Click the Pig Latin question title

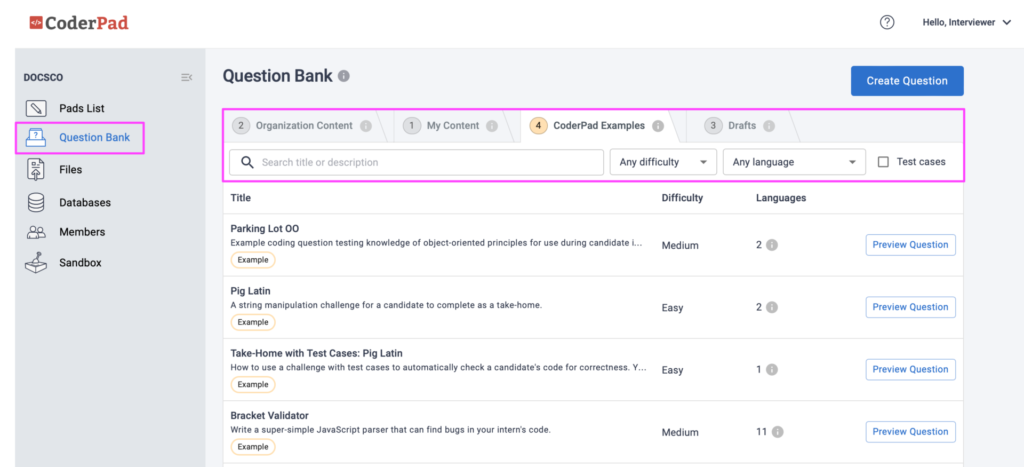coord(250,291)
